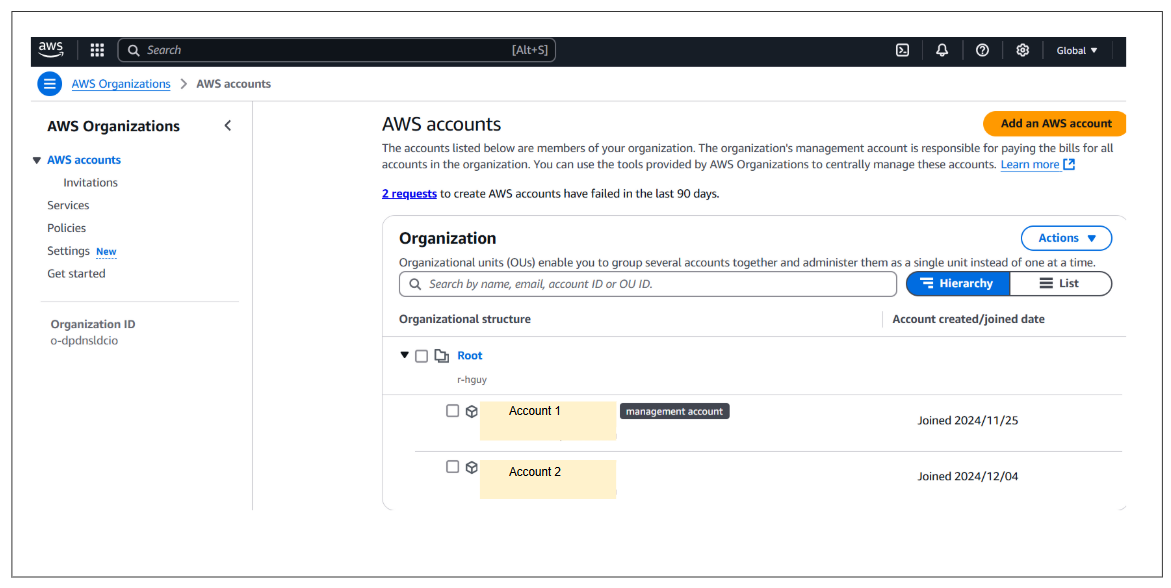
Task: Click the account icon beside Account 1
Action: [x=471, y=410]
